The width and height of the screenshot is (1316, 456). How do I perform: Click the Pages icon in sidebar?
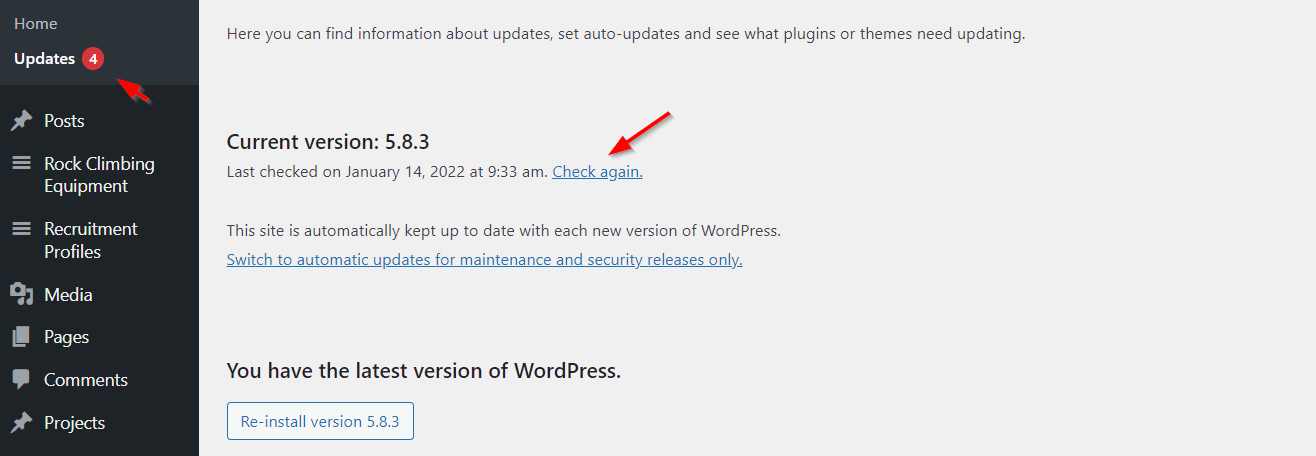[21, 338]
